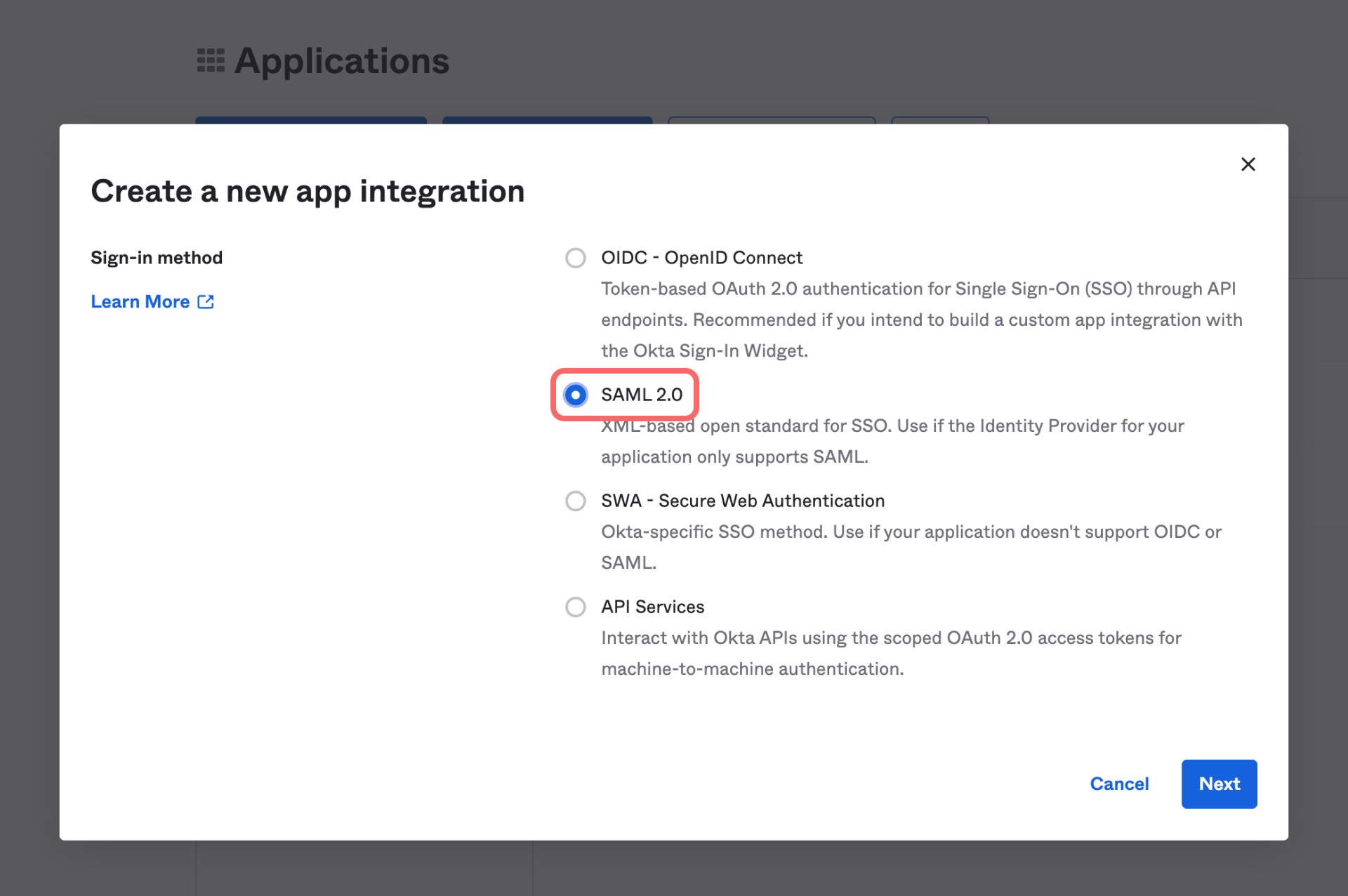This screenshot has height=896, width=1348.
Task: Click the Applications page title
Action: (x=342, y=60)
